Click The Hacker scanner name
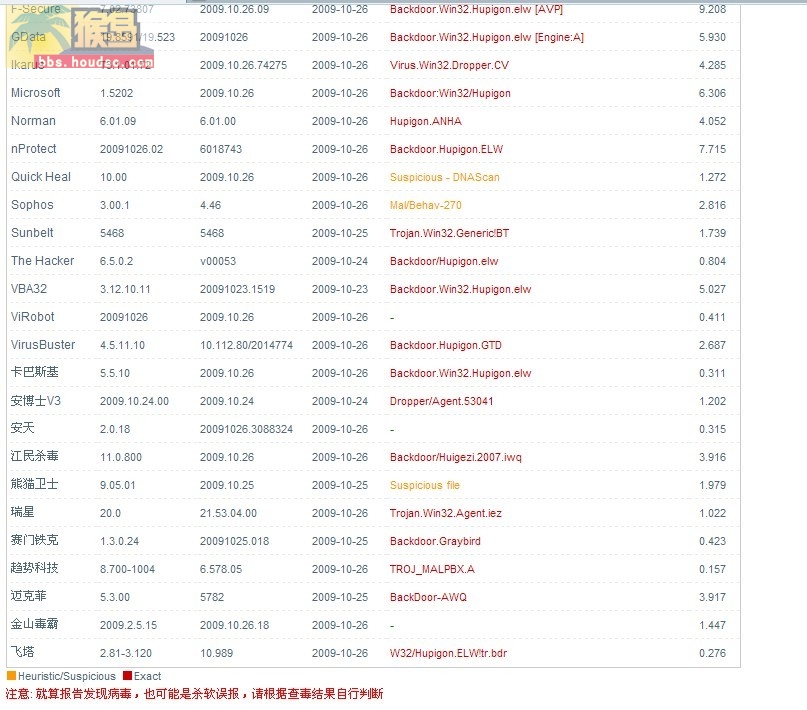The height and width of the screenshot is (710, 807). click(x=42, y=261)
